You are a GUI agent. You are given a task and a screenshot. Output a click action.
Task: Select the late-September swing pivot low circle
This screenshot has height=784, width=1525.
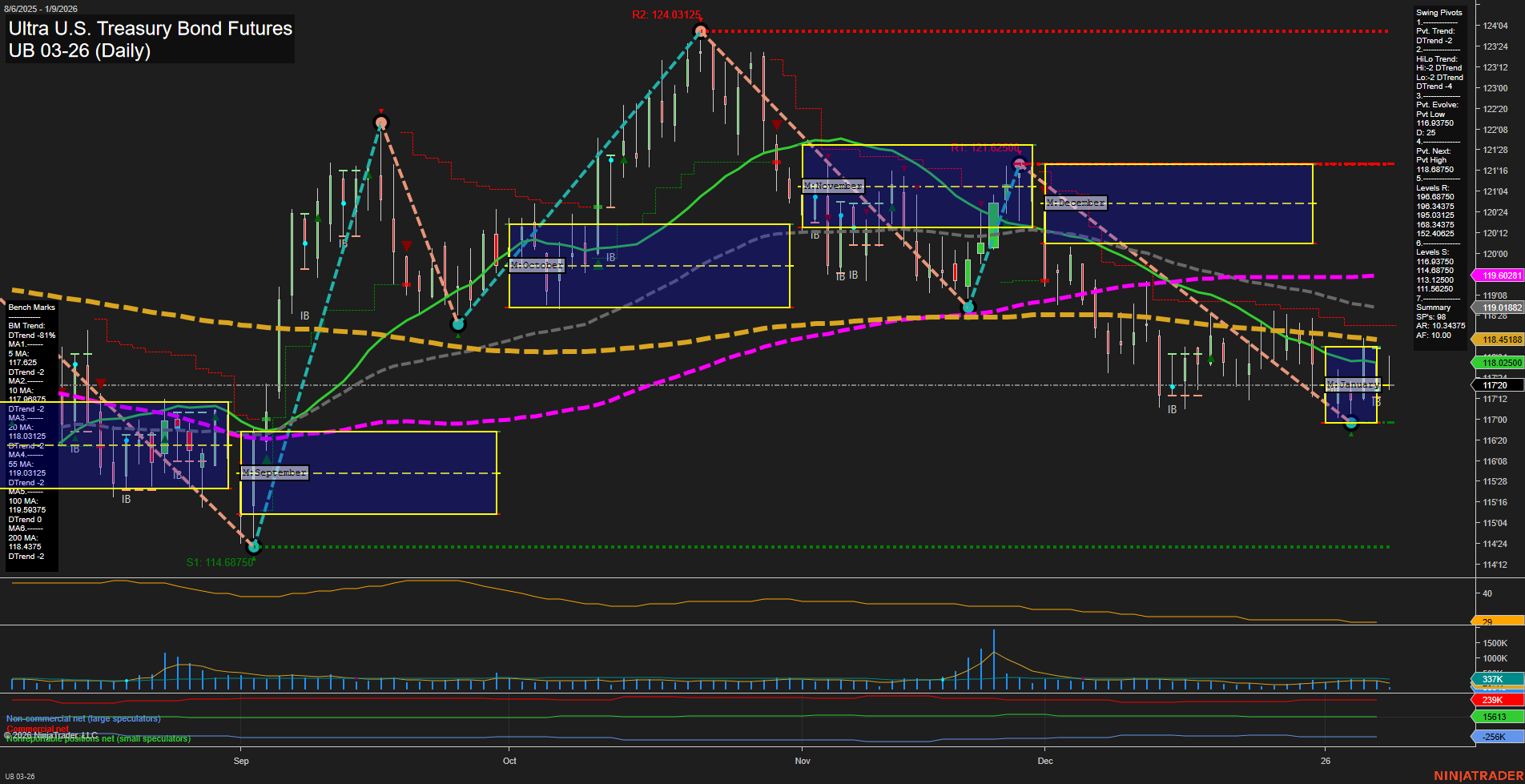pyautogui.click(x=458, y=324)
